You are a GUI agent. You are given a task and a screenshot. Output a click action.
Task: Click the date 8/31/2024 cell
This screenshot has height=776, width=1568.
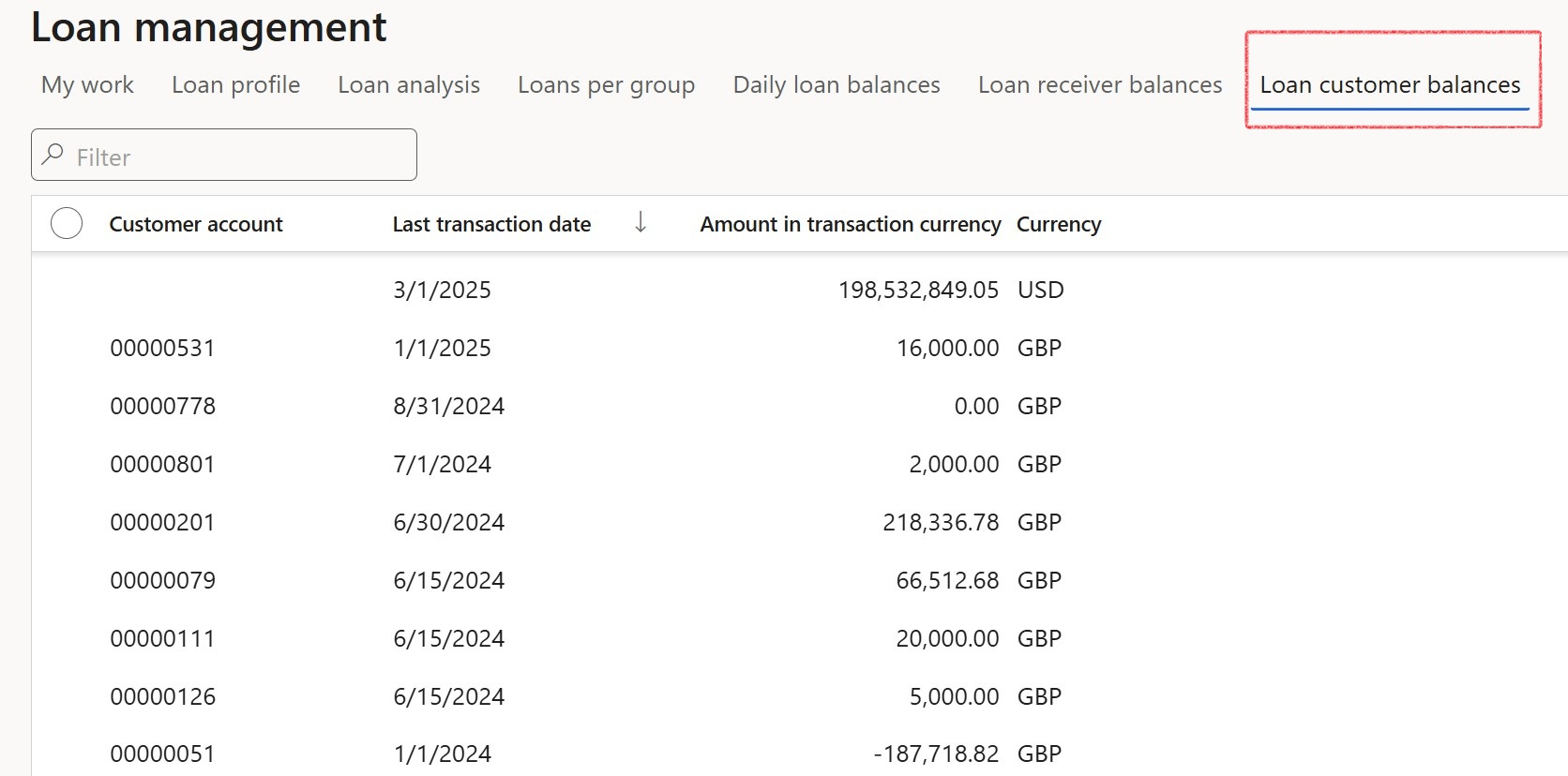448,406
